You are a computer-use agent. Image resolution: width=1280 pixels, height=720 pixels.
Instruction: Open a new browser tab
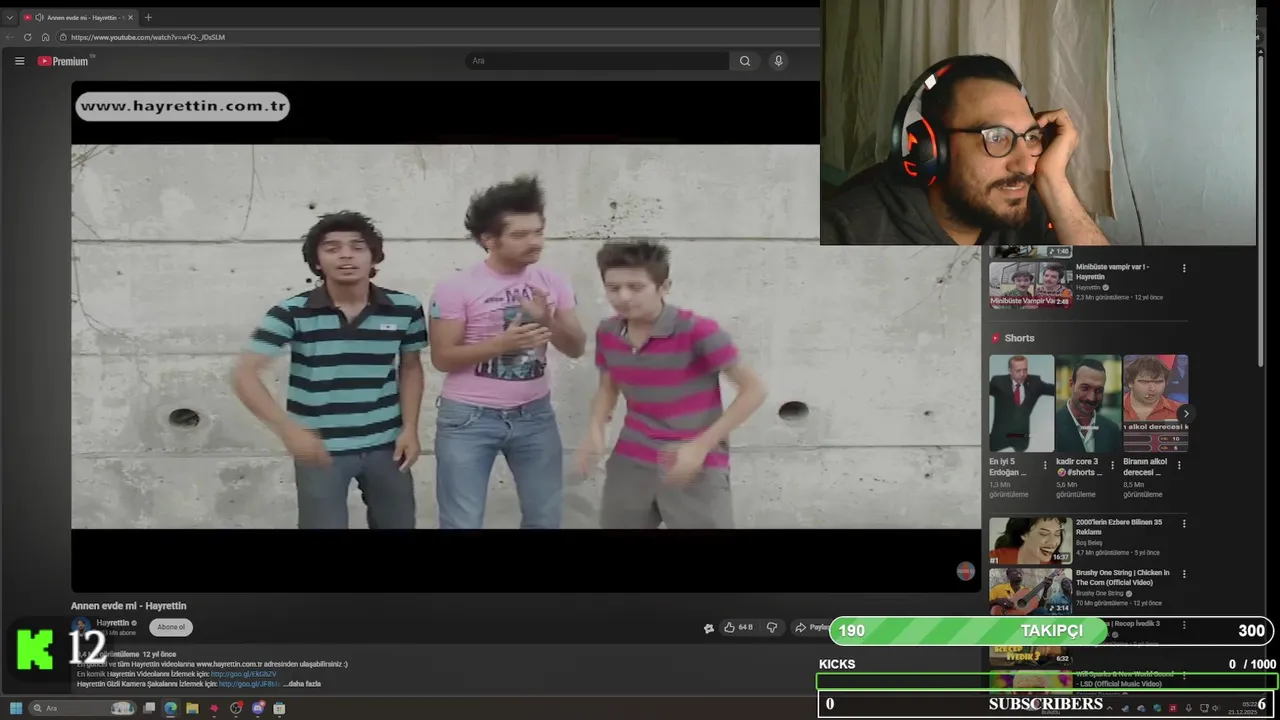click(148, 17)
